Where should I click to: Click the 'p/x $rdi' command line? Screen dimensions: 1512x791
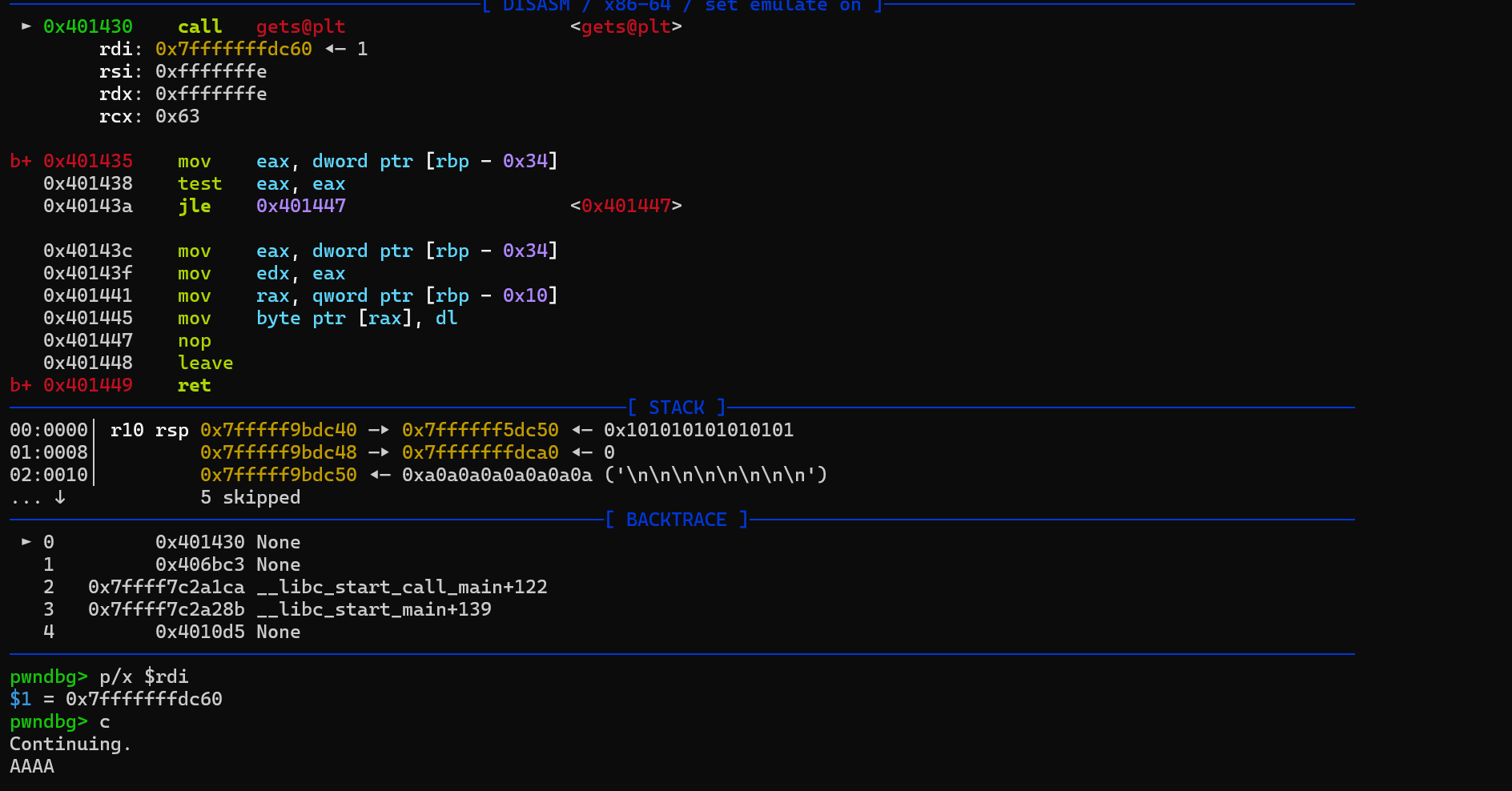click(x=143, y=677)
